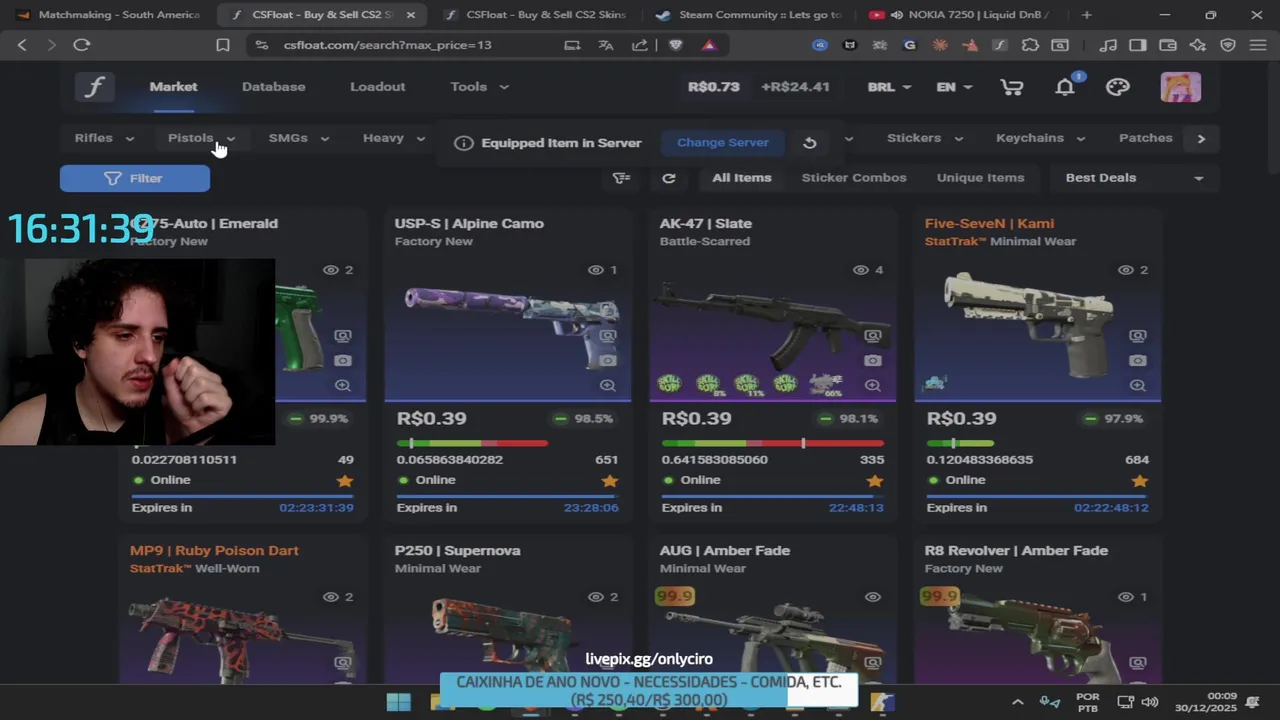Toggle favorite star on USP-S Alpine Camo
Image resolution: width=1280 pixels, height=720 pixels.
pyautogui.click(x=610, y=481)
